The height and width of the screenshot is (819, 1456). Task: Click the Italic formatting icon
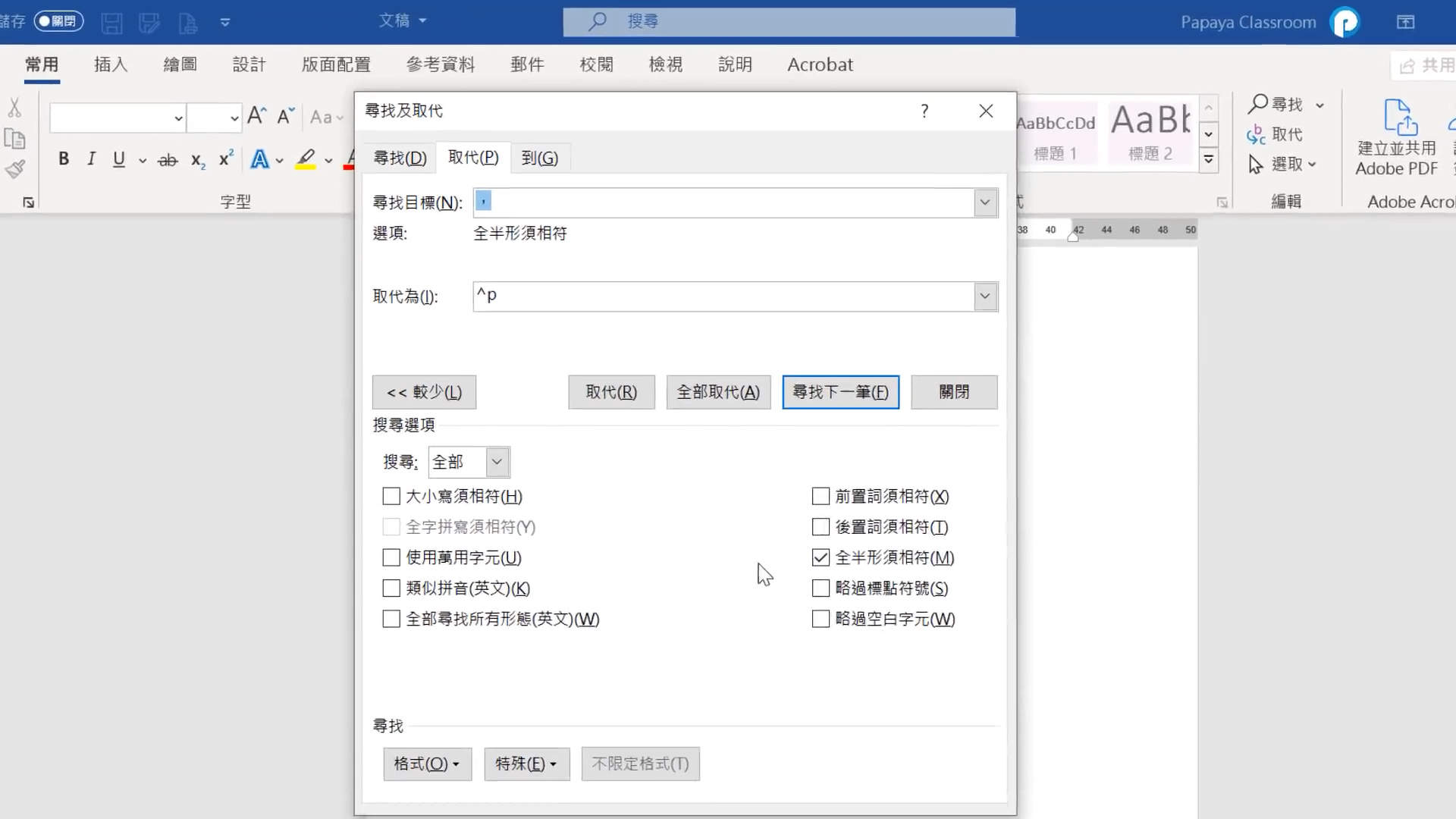coord(91,159)
